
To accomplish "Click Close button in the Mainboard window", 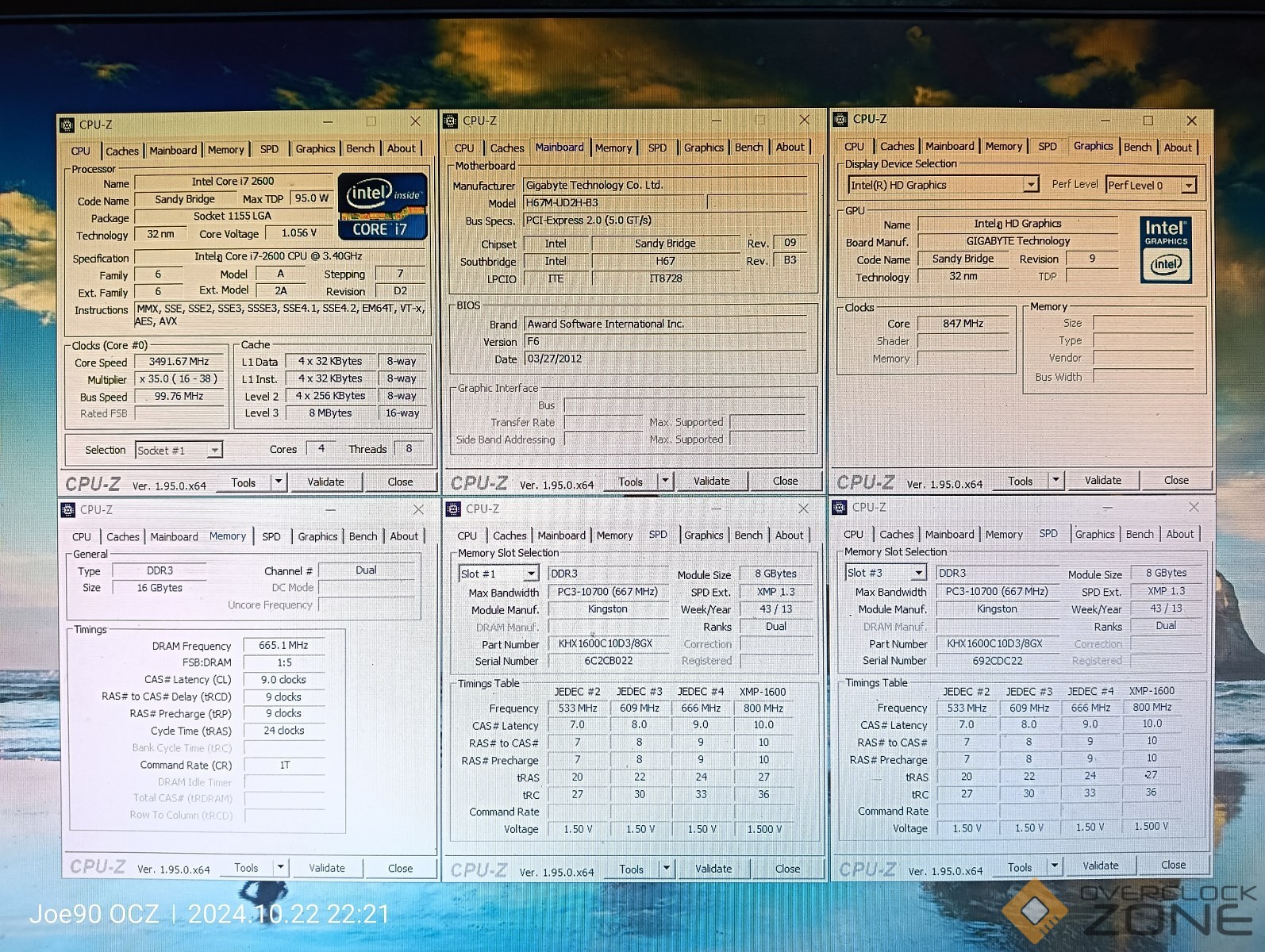I will [x=785, y=481].
